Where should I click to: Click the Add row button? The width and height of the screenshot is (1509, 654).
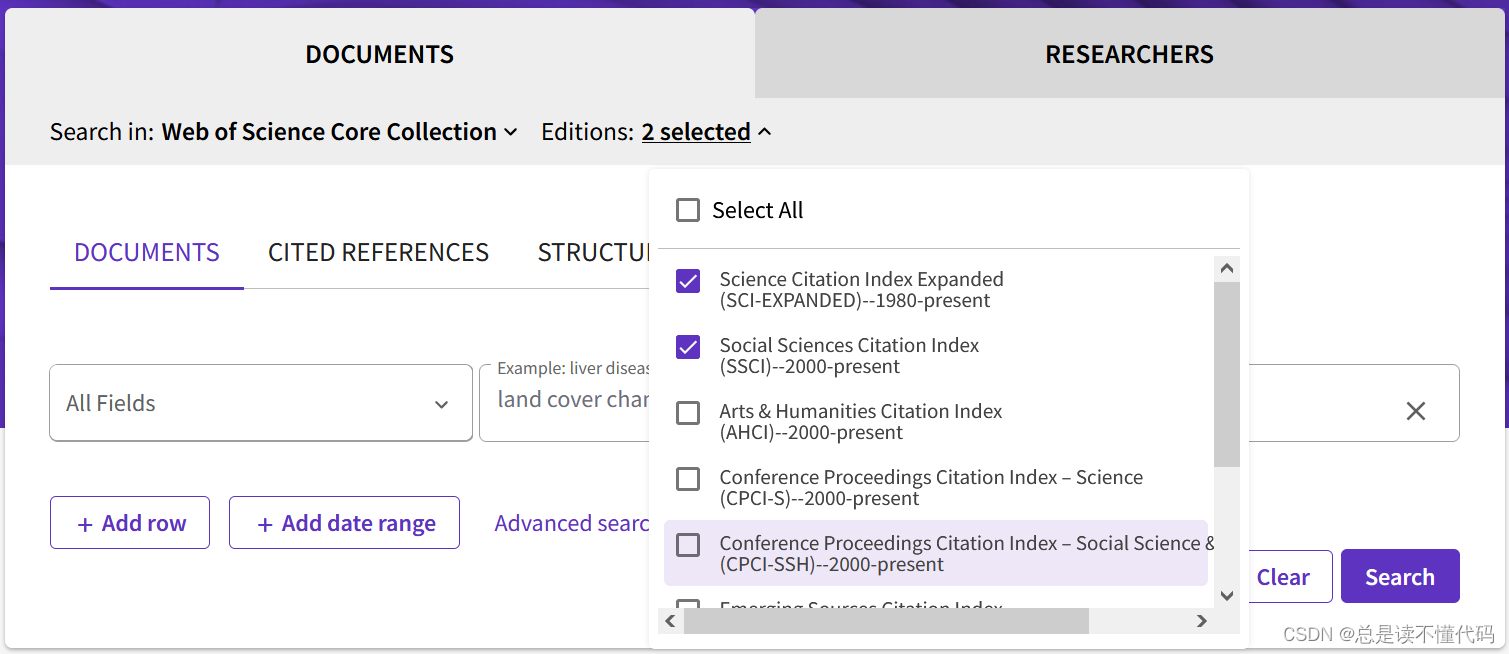click(130, 523)
